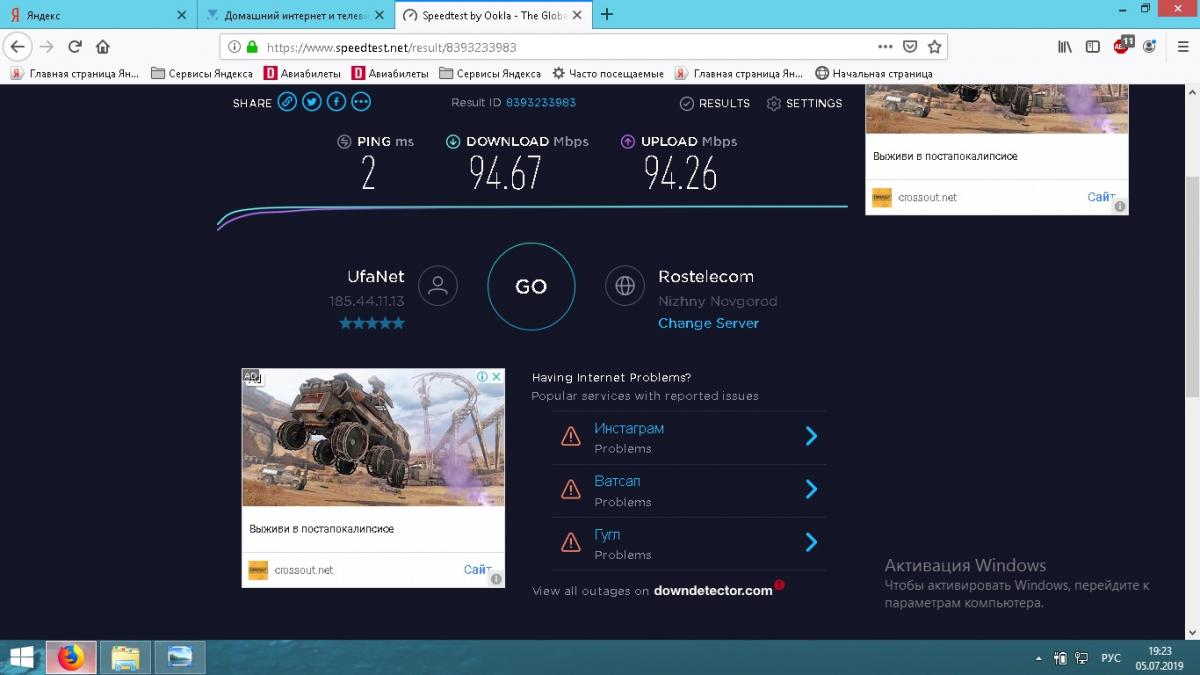Screen dimensions: 1200x675
Task: Open the taskbar clock and date
Action: (x=1160, y=657)
